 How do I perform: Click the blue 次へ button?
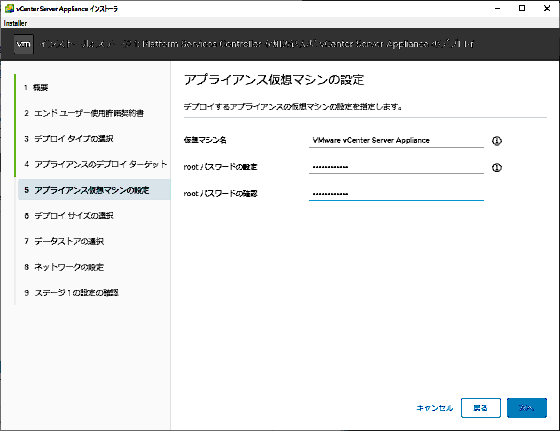(527, 408)
